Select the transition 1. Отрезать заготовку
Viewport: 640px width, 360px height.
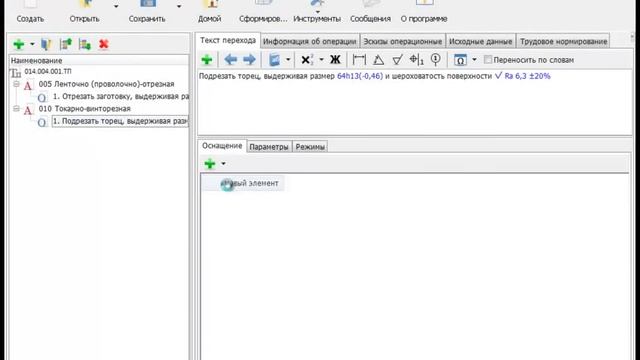(x=121, y=97)
